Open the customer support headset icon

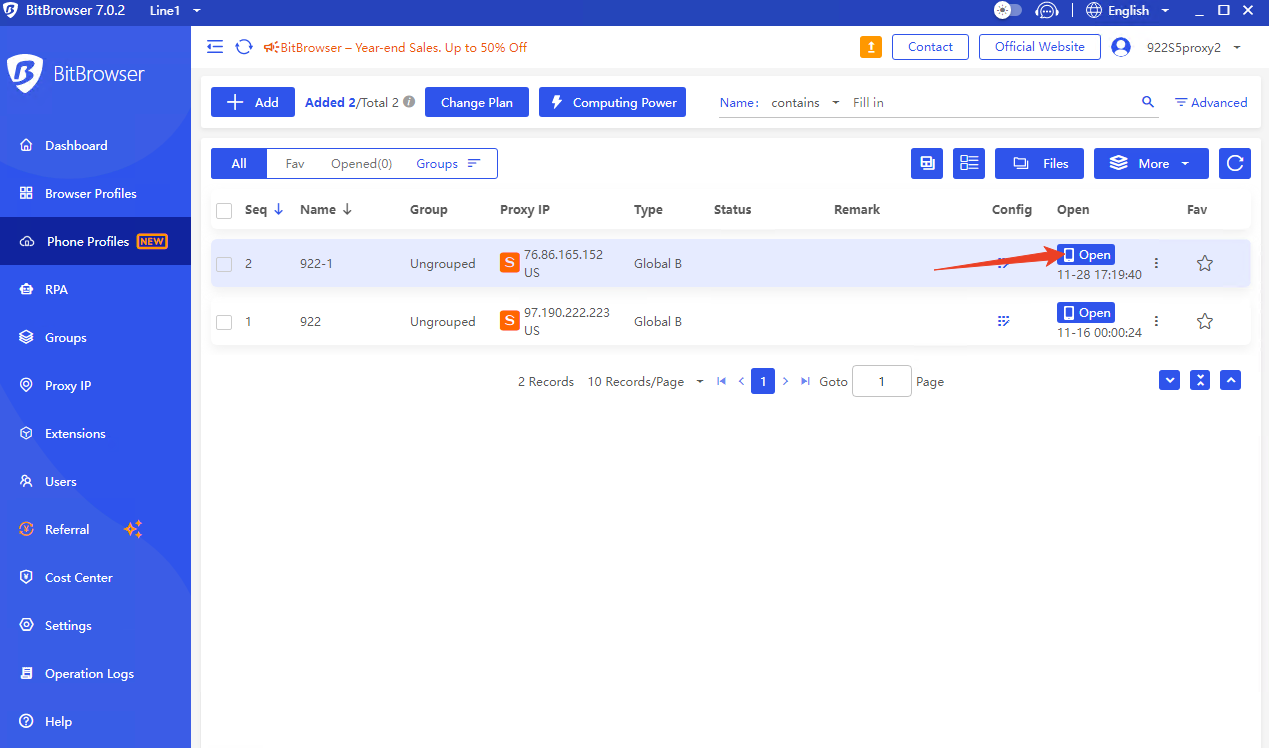1047,11
